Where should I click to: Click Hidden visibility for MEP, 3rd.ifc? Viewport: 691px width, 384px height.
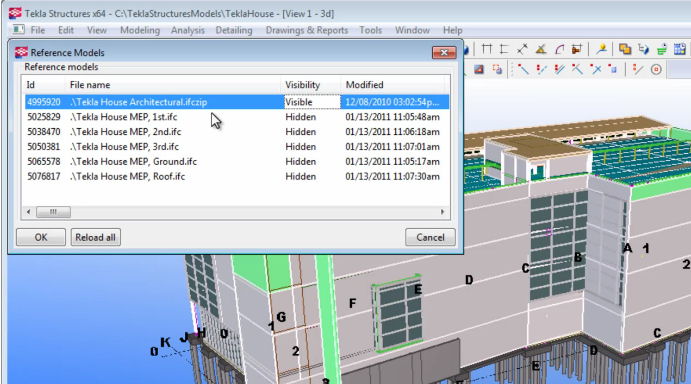click(x=301, y=147)
